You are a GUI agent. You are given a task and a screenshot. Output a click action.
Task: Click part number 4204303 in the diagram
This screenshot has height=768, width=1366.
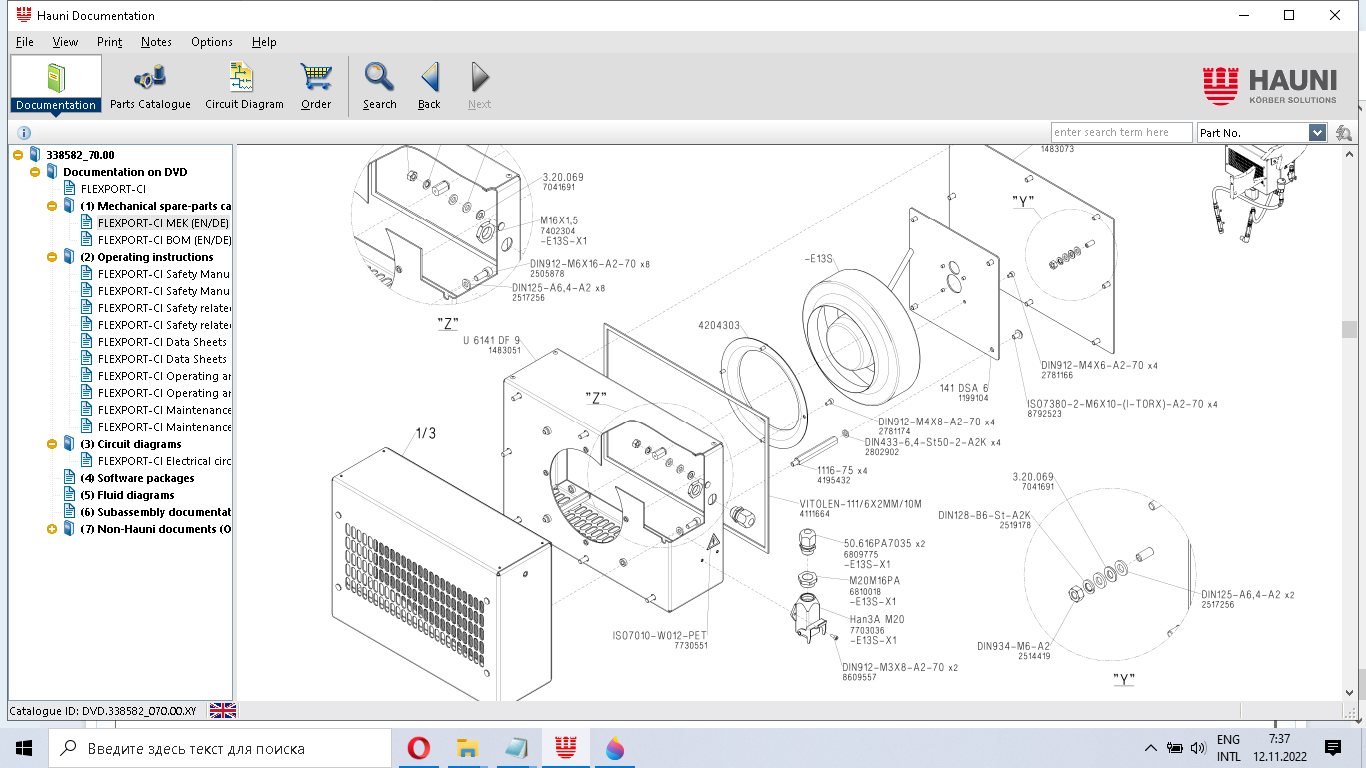pyautogui.click(x=719, y=325)
